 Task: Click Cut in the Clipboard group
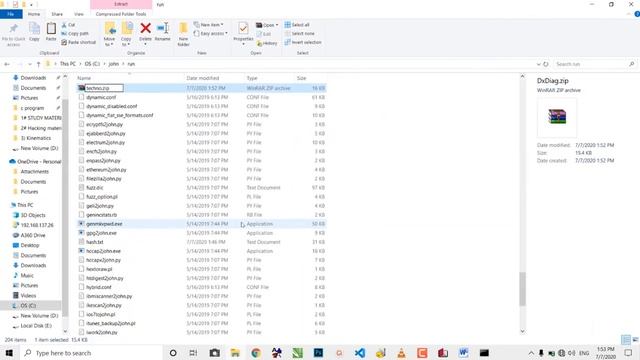coord(68,25)
